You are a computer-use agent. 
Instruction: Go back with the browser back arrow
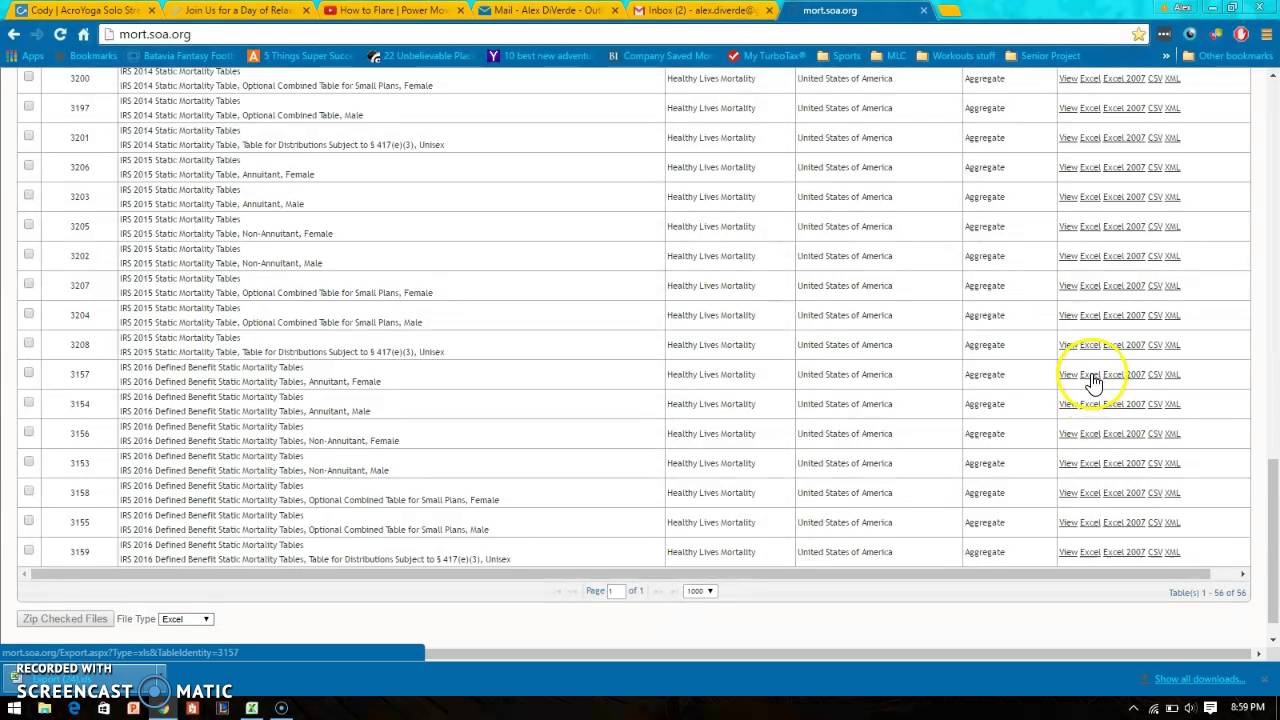(x=13, y=34)
